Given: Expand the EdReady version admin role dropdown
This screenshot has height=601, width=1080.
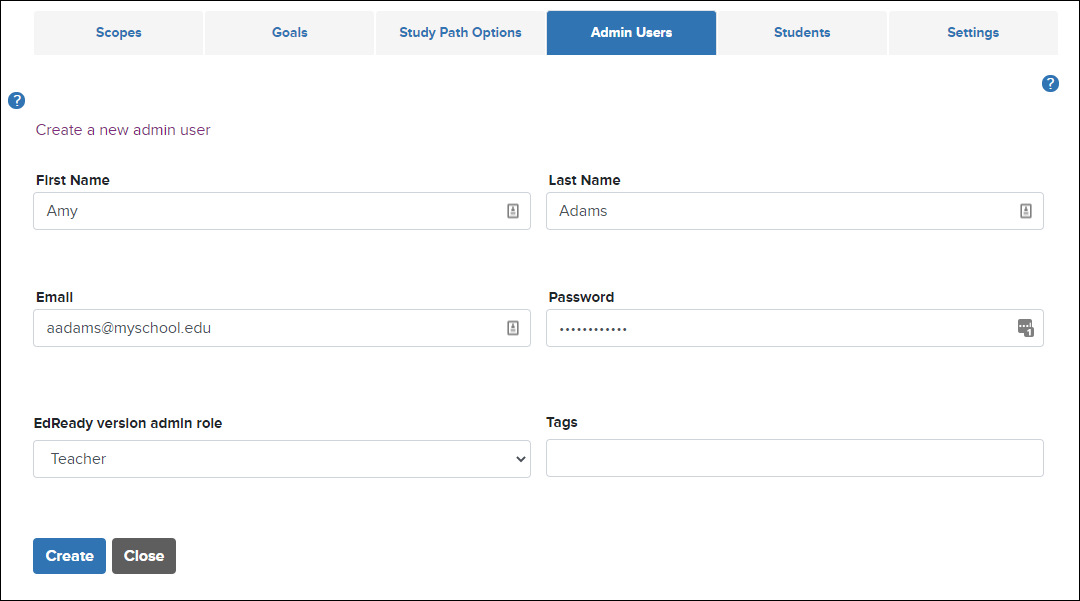Looking at the screenshot, I should tap(282, 459).
